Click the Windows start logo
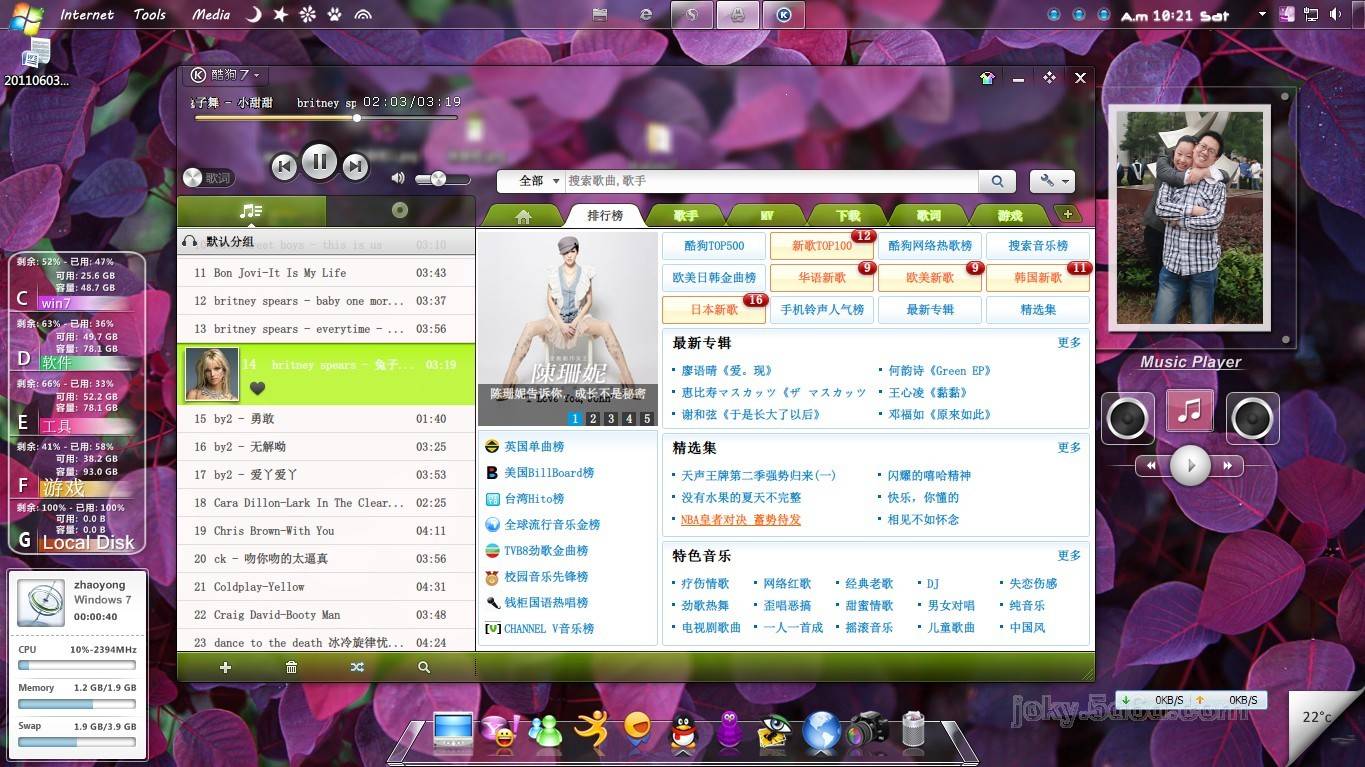The height and width of the screenshot is (767, 1365). [x=24, y=17]
